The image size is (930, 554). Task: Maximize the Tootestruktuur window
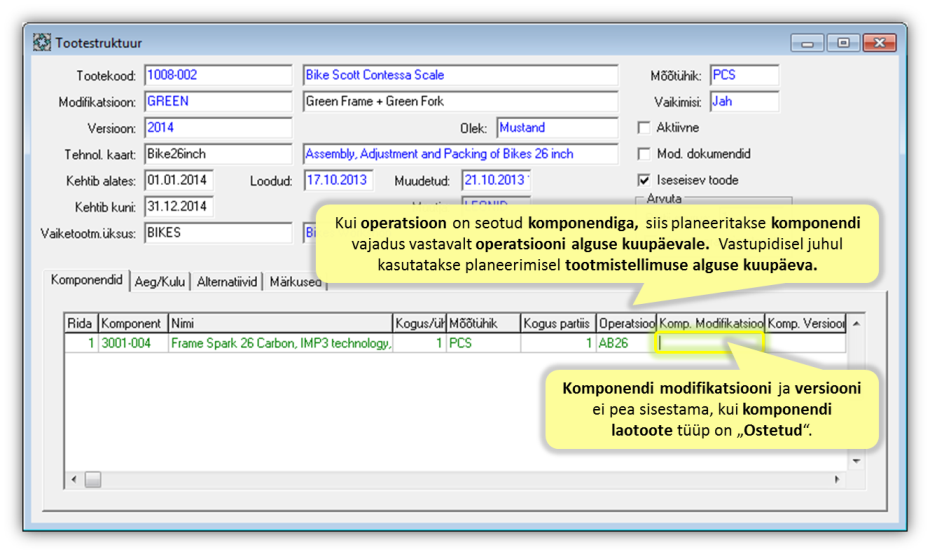coord(842,43)
